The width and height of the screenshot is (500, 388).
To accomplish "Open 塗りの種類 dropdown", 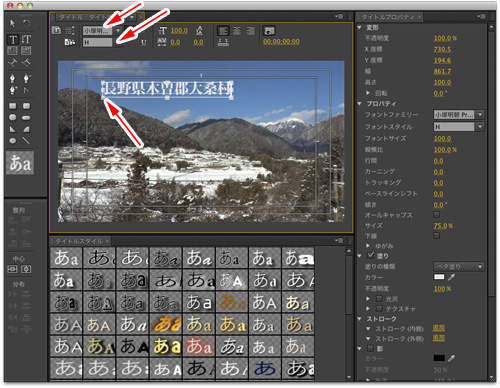I will point(458,266).
